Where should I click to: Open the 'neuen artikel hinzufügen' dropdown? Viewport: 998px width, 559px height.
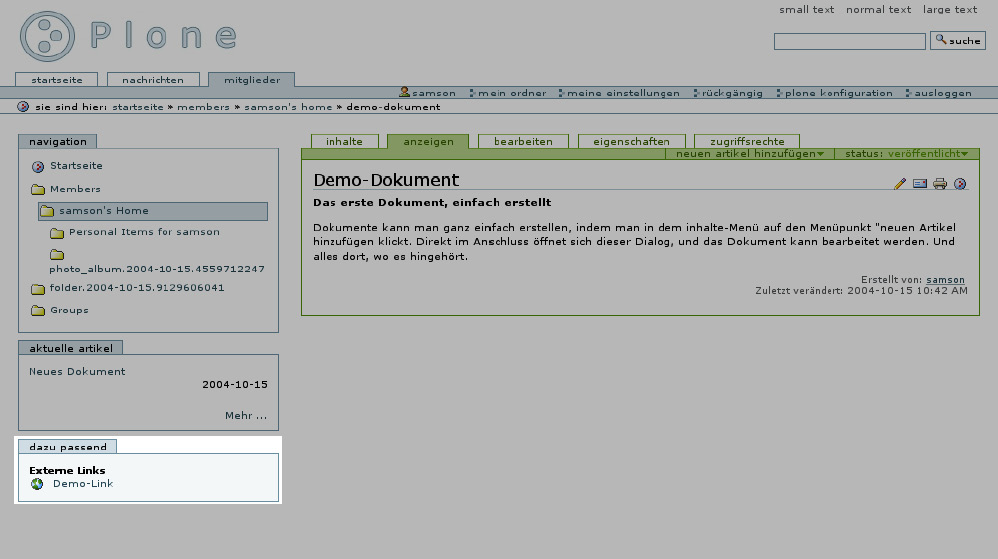point(750,154)
